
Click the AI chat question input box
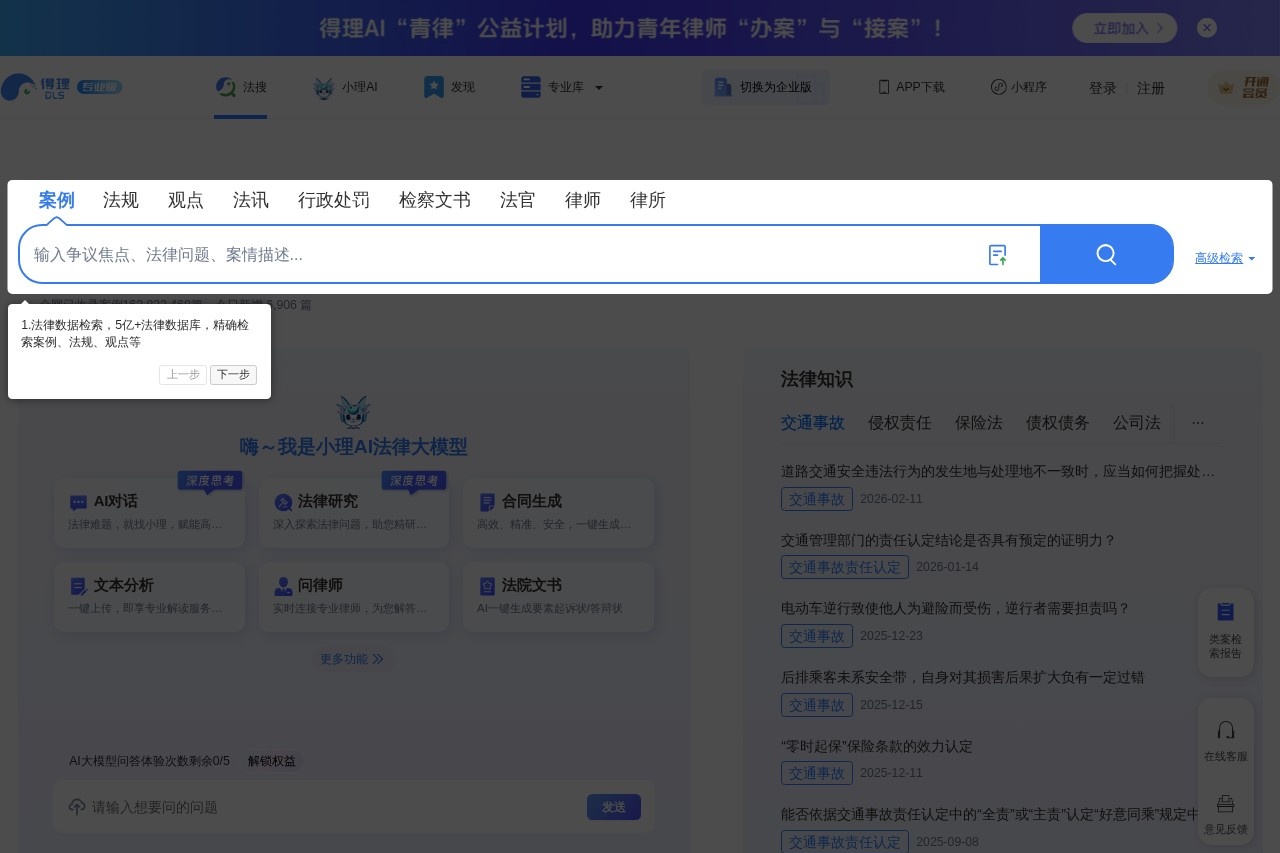pos(300,807)
